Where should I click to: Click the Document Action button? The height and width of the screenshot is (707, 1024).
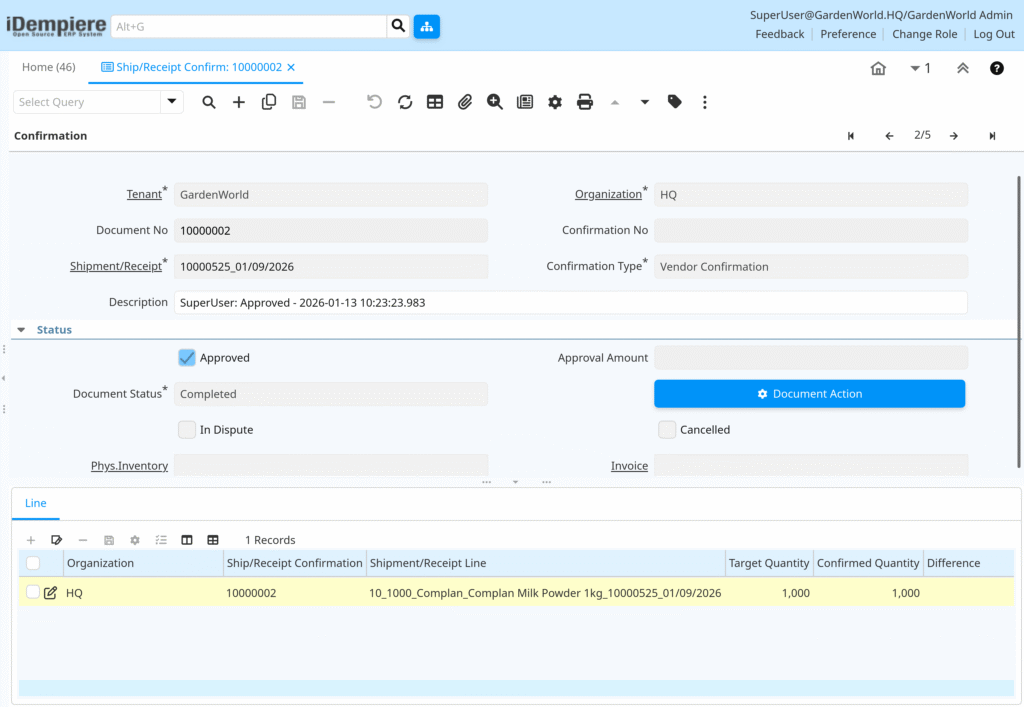[809, 393]
